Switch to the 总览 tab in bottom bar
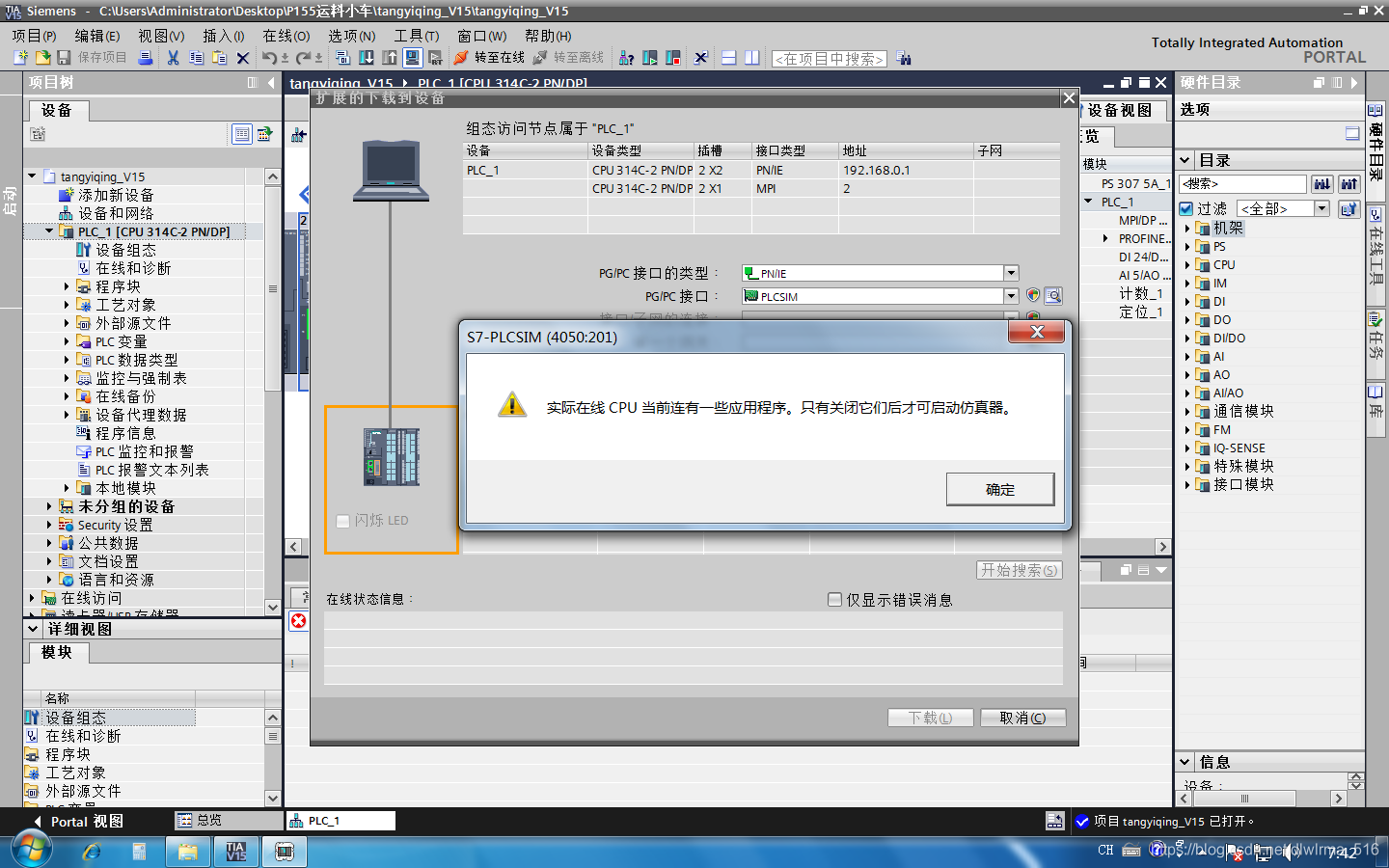 pos(229,820)
